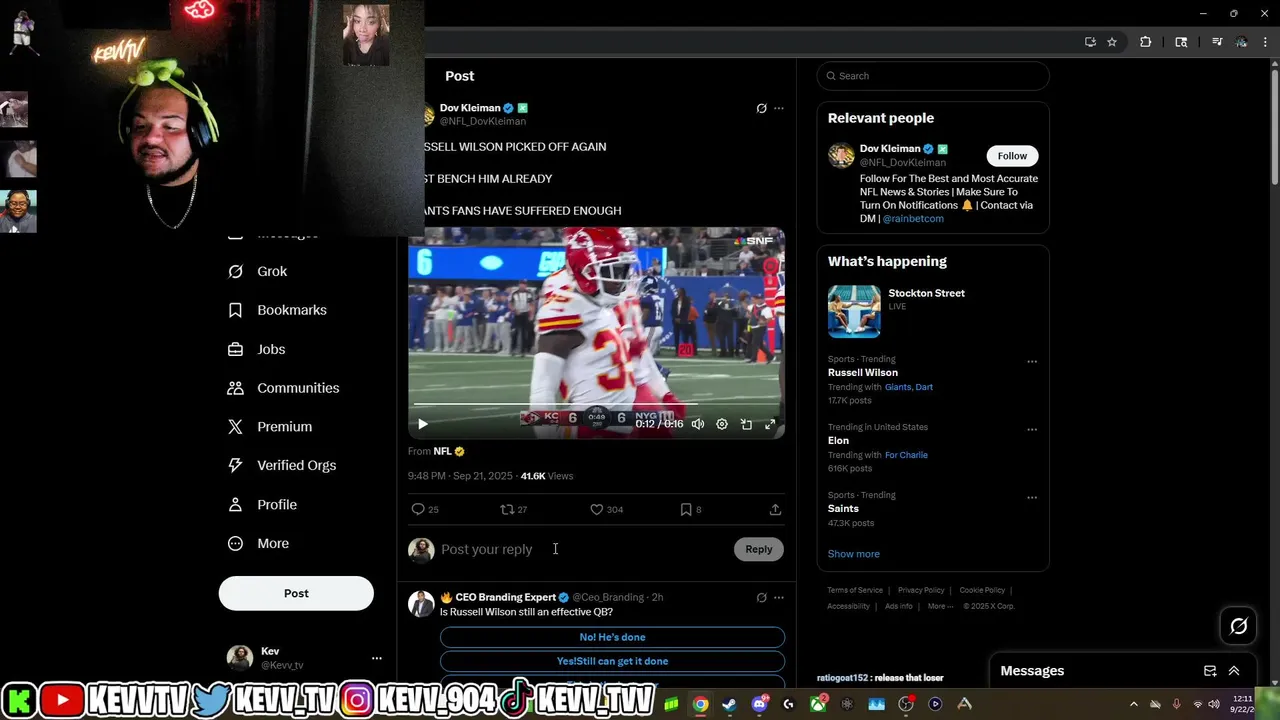The height and width of the screenshot is (720, 1280).
Task: Open CEO Branding Expert's profile name
Action: 505,597
